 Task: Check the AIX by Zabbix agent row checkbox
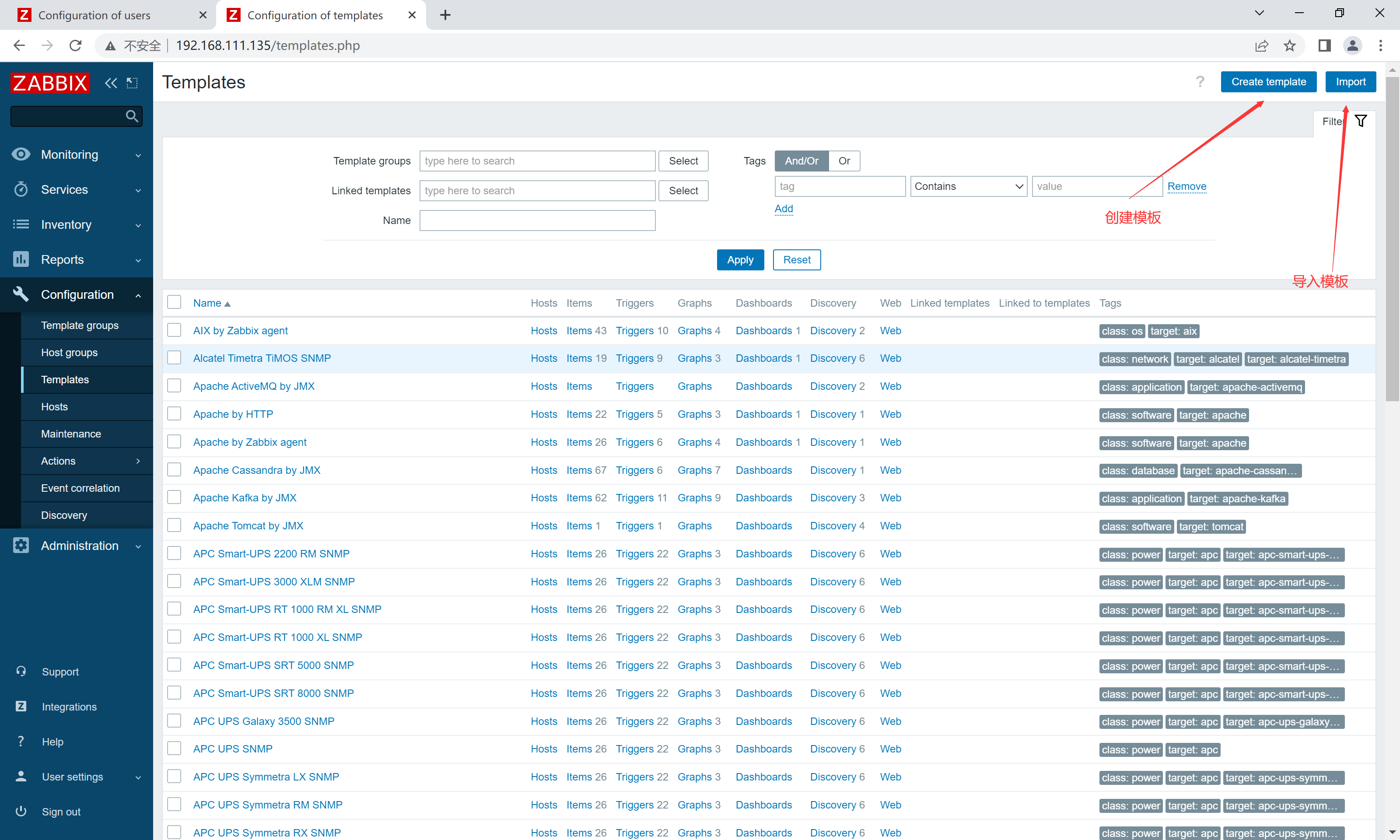point(174,330)
